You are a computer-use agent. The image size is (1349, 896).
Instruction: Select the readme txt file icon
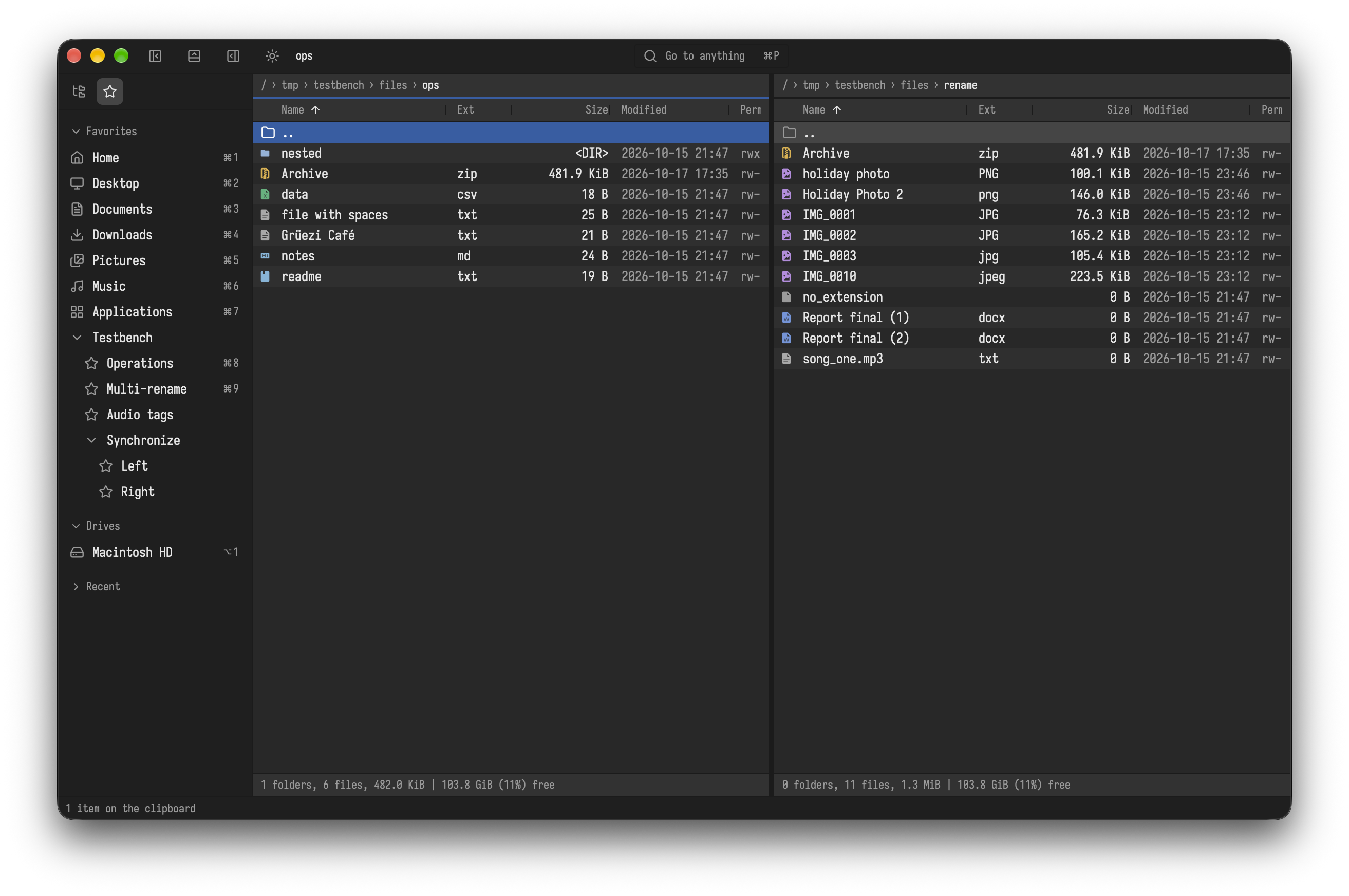(265, 276)
